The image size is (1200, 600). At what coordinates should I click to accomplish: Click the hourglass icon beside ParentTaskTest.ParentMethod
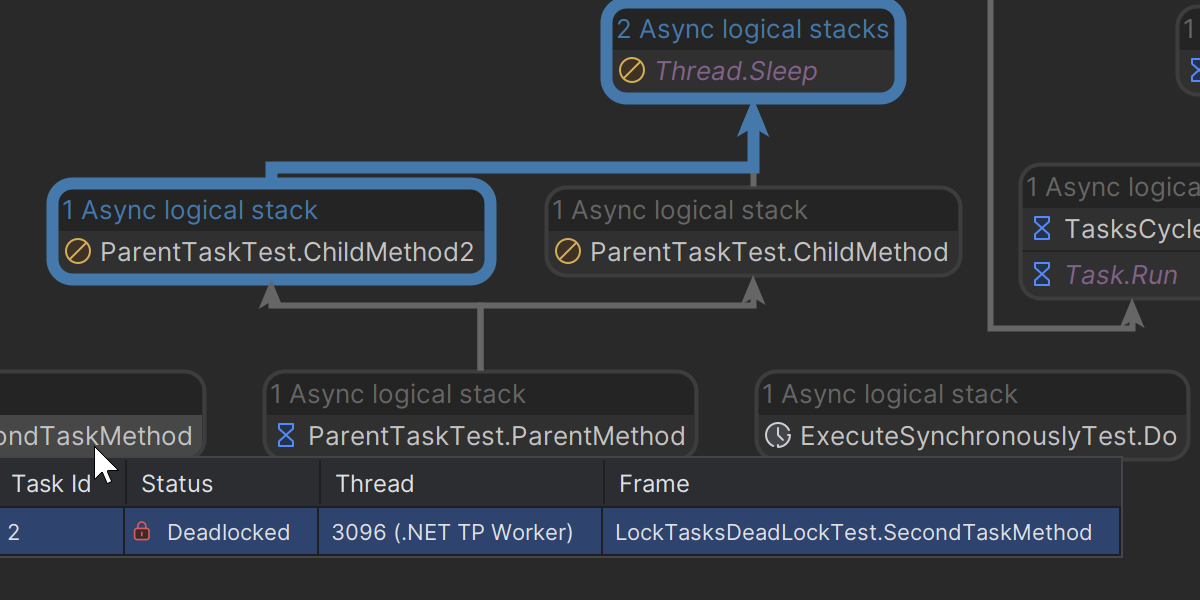(x=286, y=436)
